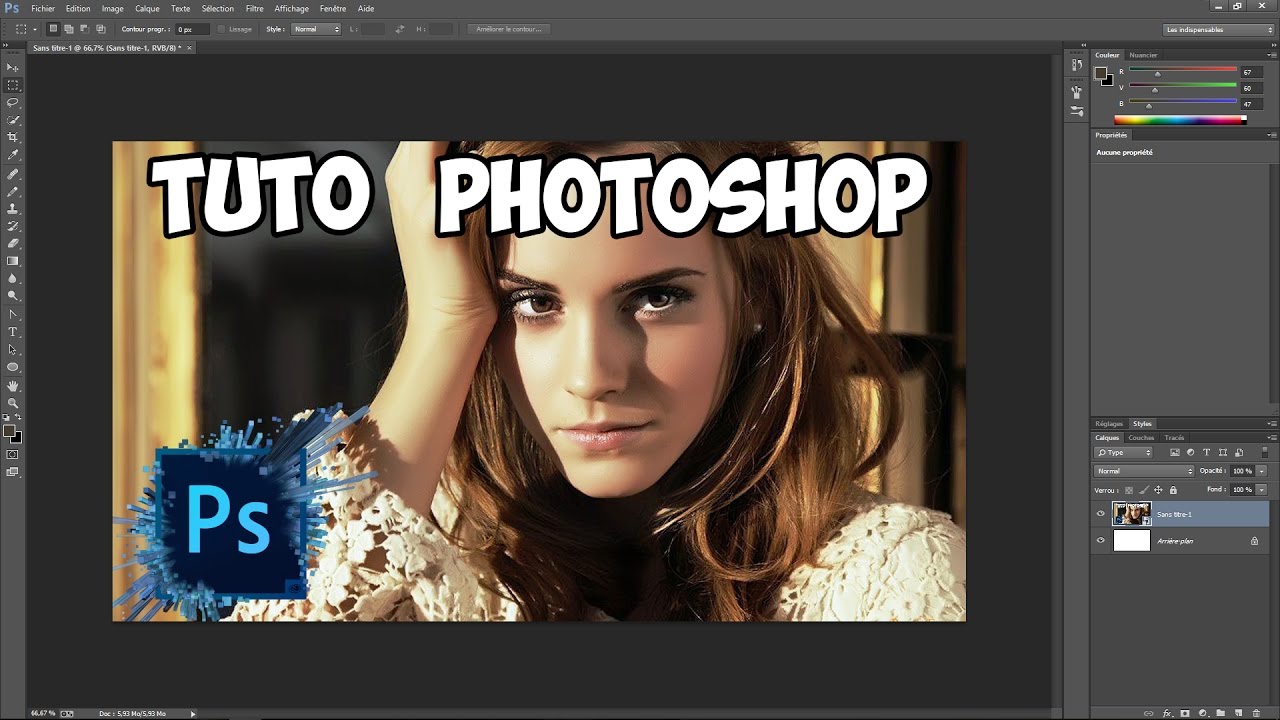Select the Ellipse shape tool
1280x720 pixels.
13,367
